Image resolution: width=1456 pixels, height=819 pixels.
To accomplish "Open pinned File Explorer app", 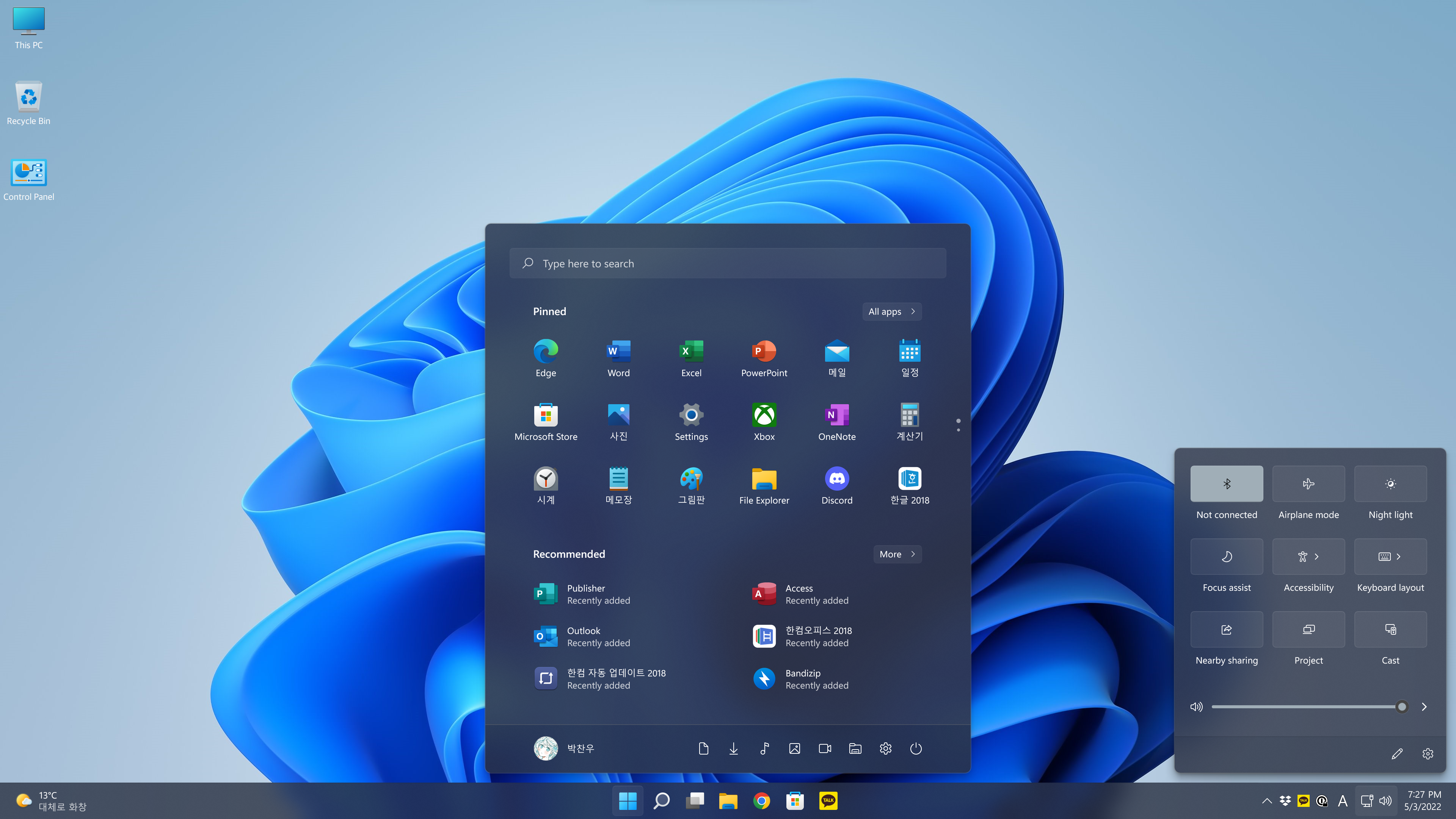I will [764, 486].
